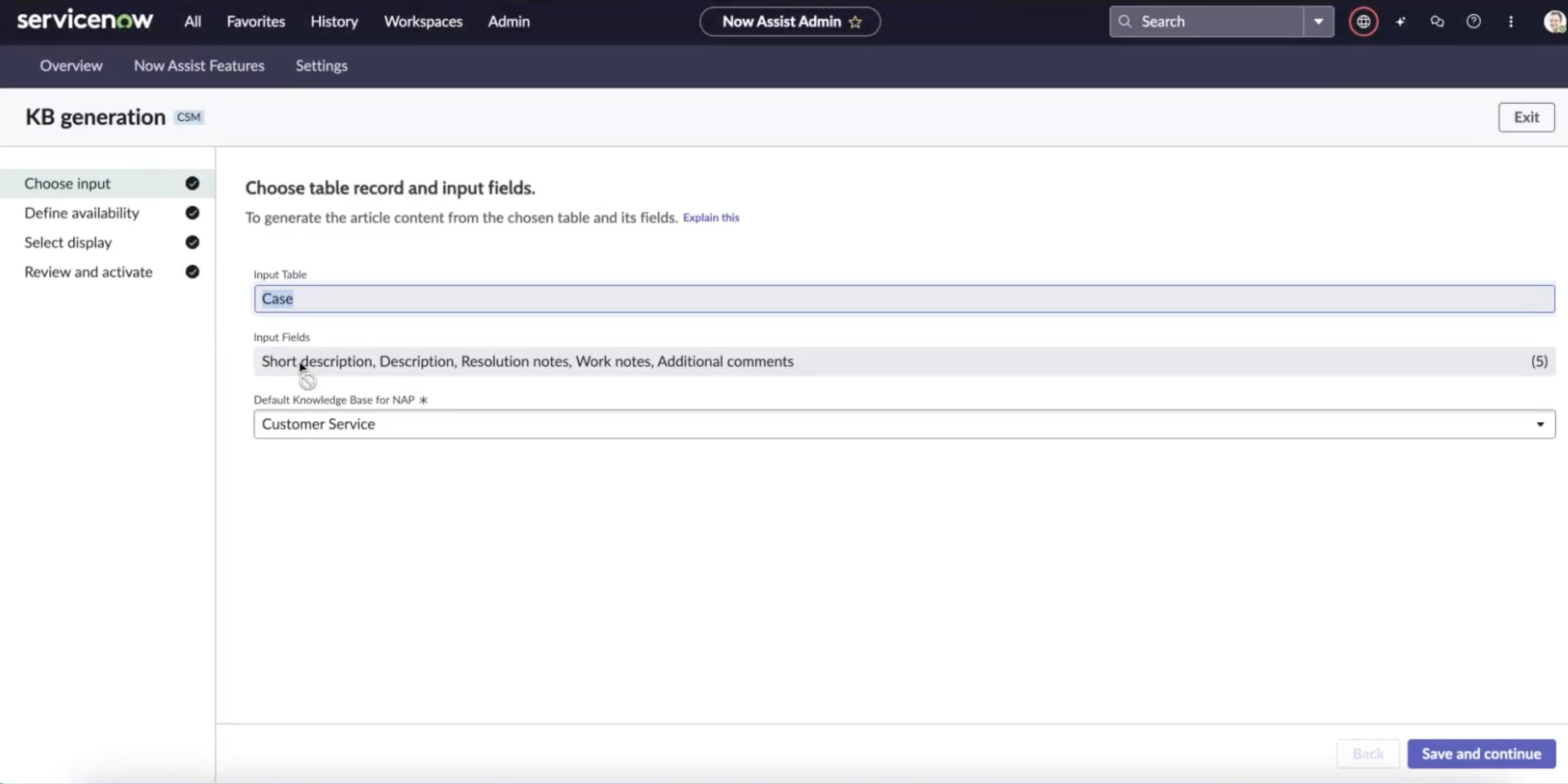
Task: Click the Explain this link
Action: [711, 217]
